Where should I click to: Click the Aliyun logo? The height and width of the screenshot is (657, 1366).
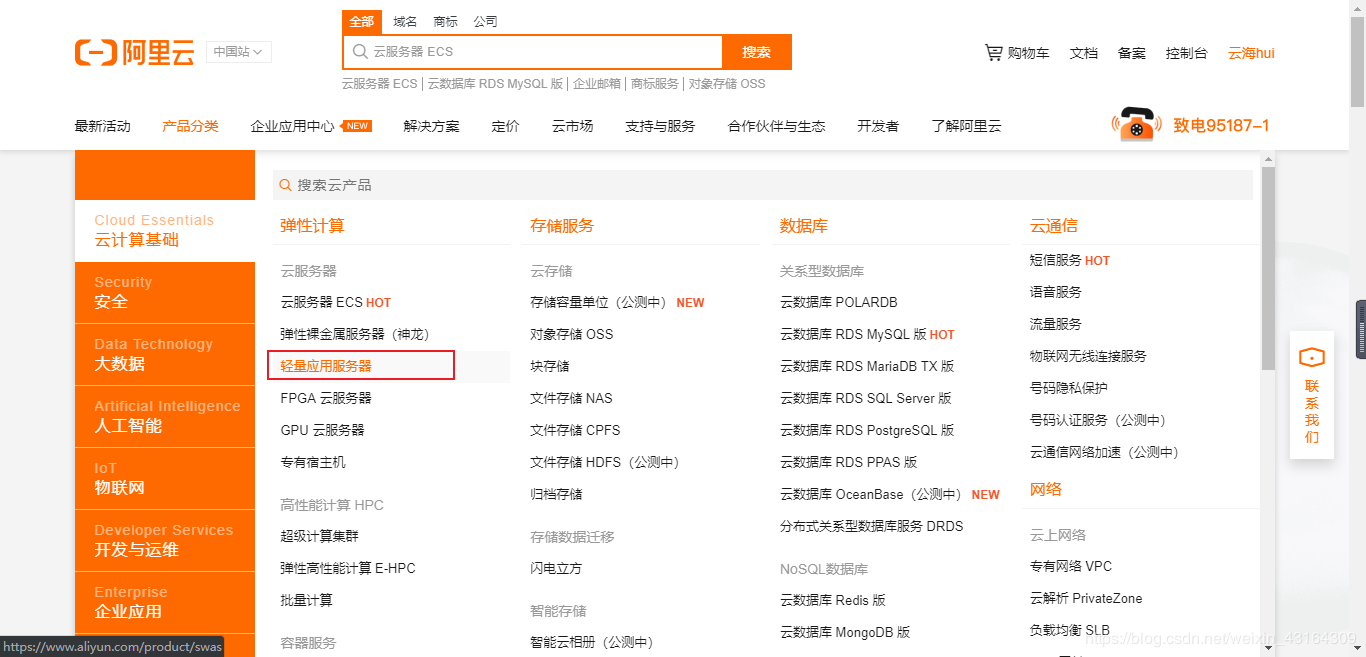tap(135, 53)
